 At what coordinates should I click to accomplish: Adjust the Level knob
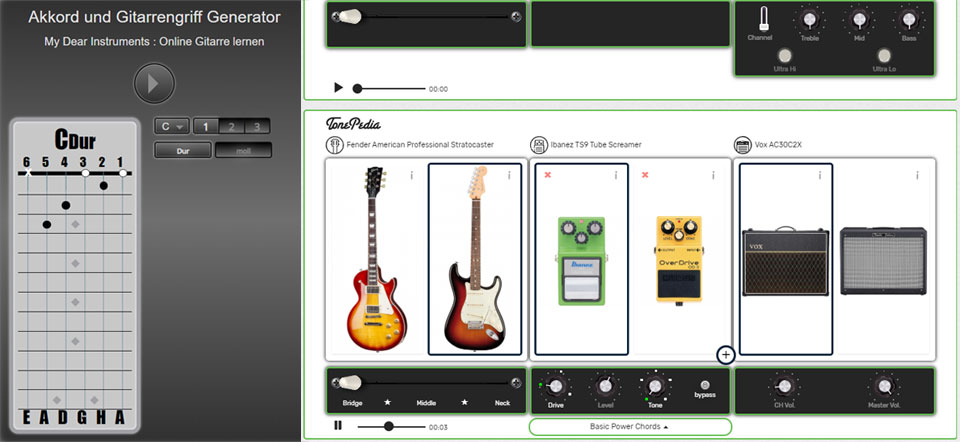pos(605,386)
